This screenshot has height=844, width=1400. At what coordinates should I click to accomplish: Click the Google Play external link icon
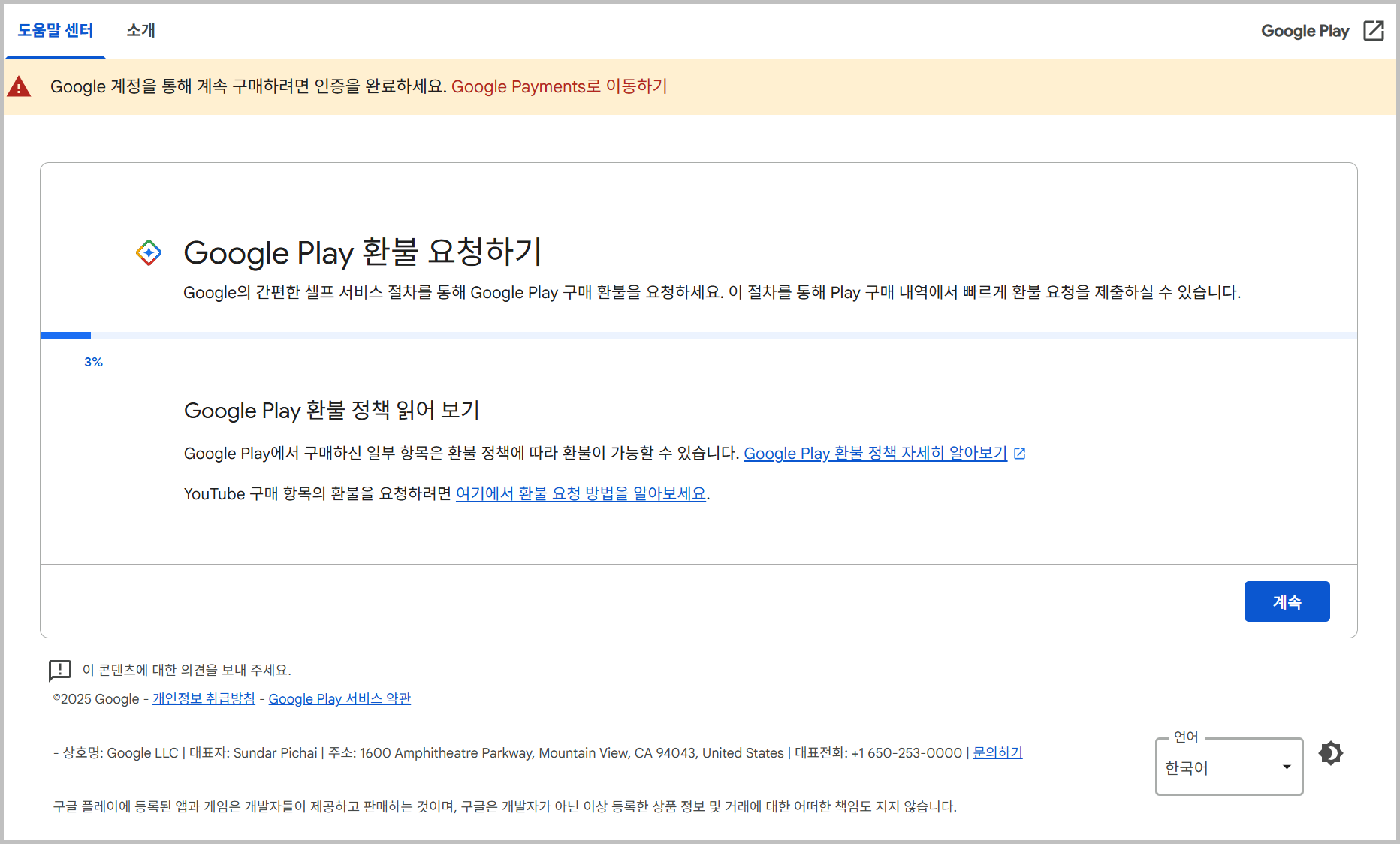click(x=1373, y=31)
